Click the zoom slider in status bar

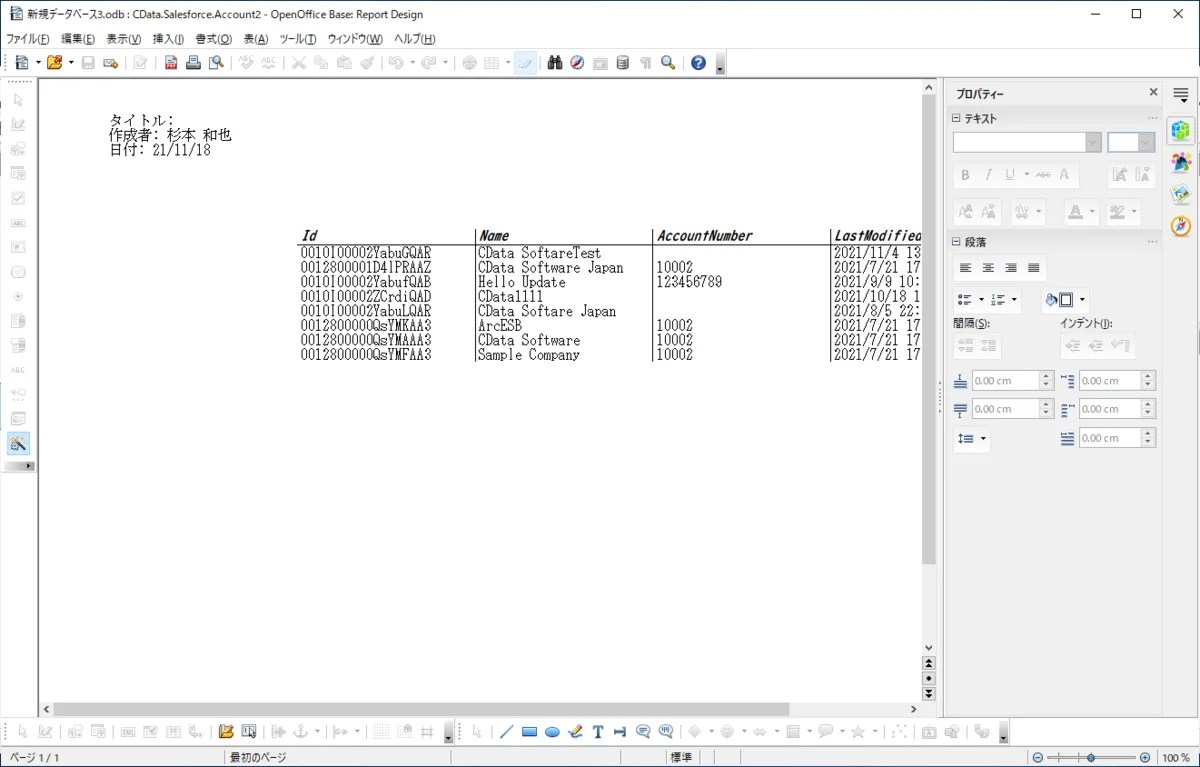[1090, 758]
